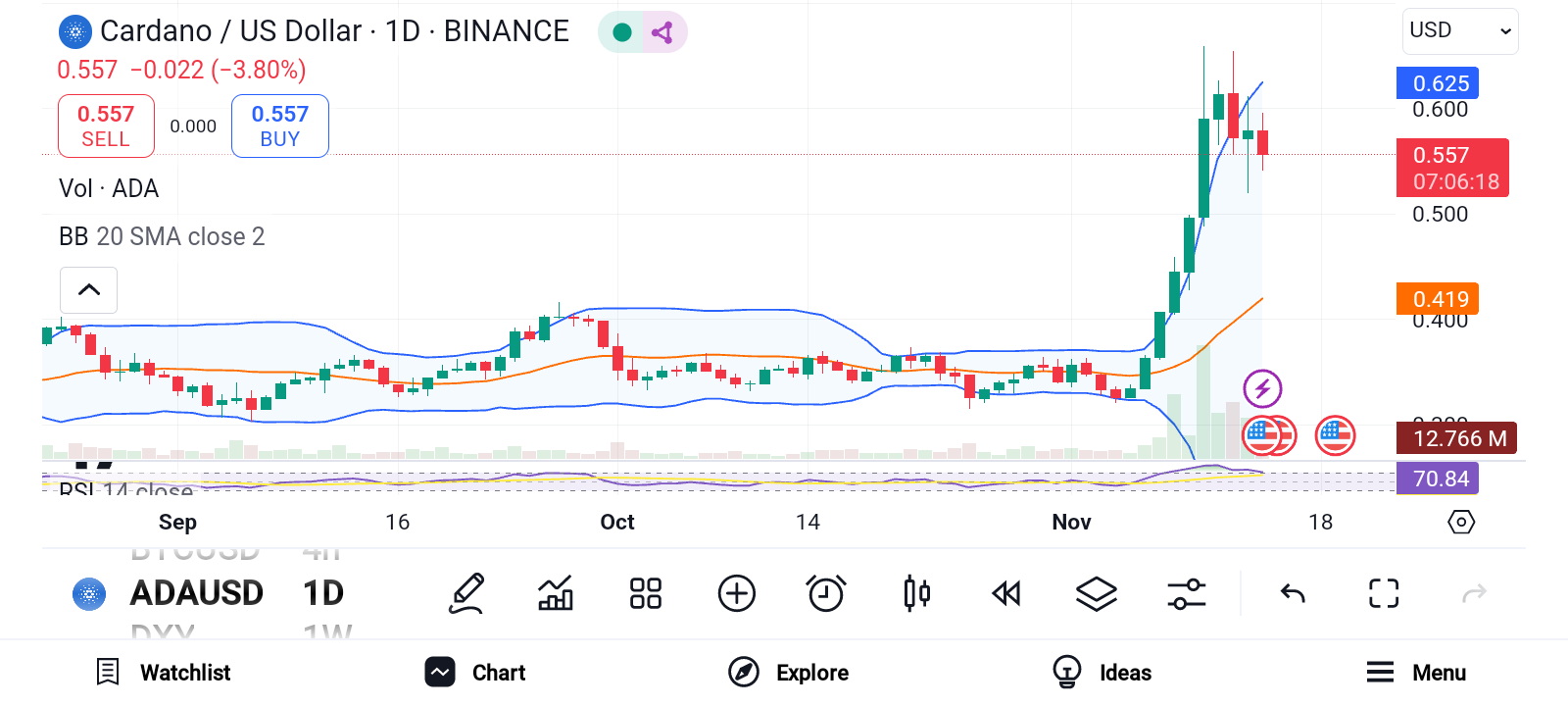The image size is (1568, 706).
Task: Change chart type with the candlestick icon
Action: [917, 593]
